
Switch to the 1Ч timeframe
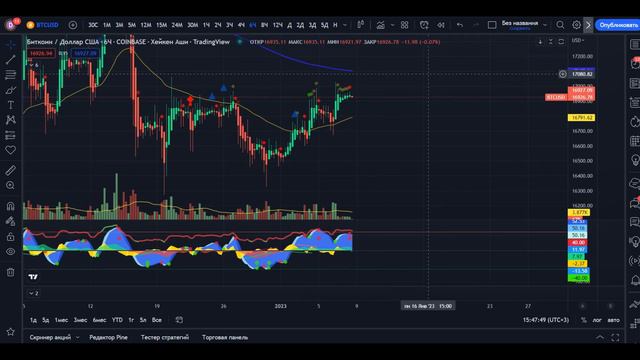pos(207,25)
